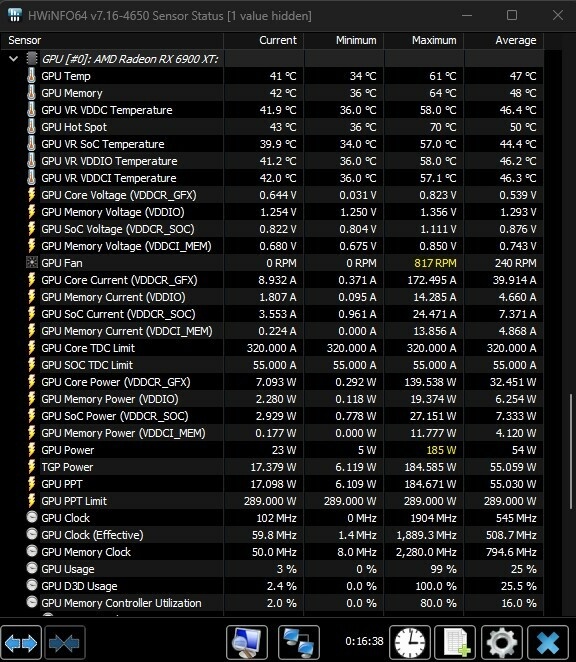Click the GPU VR VDDC Temperature thermometer icon

coord(31,110)
